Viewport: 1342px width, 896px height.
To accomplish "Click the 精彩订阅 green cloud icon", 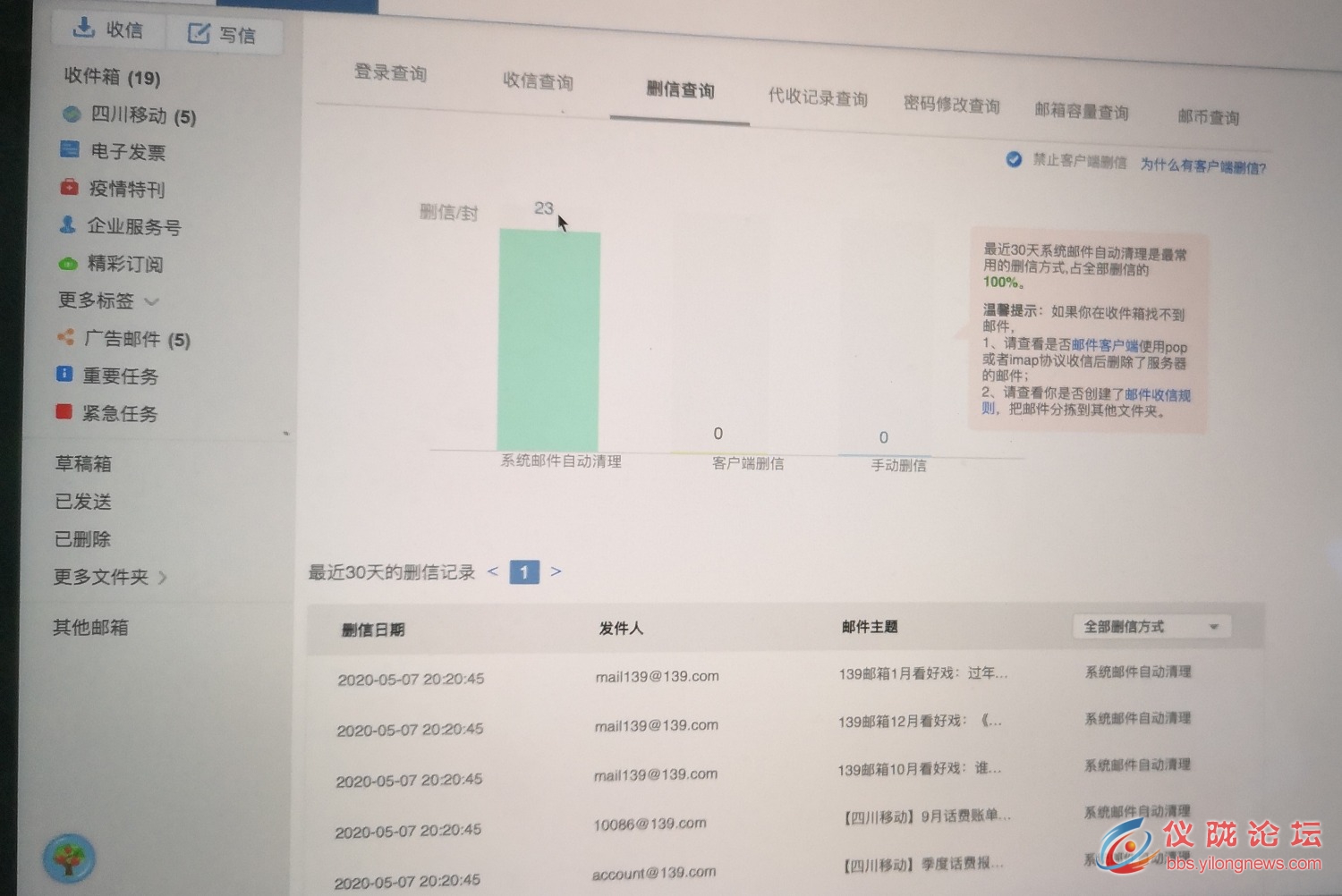I will 68,263.
